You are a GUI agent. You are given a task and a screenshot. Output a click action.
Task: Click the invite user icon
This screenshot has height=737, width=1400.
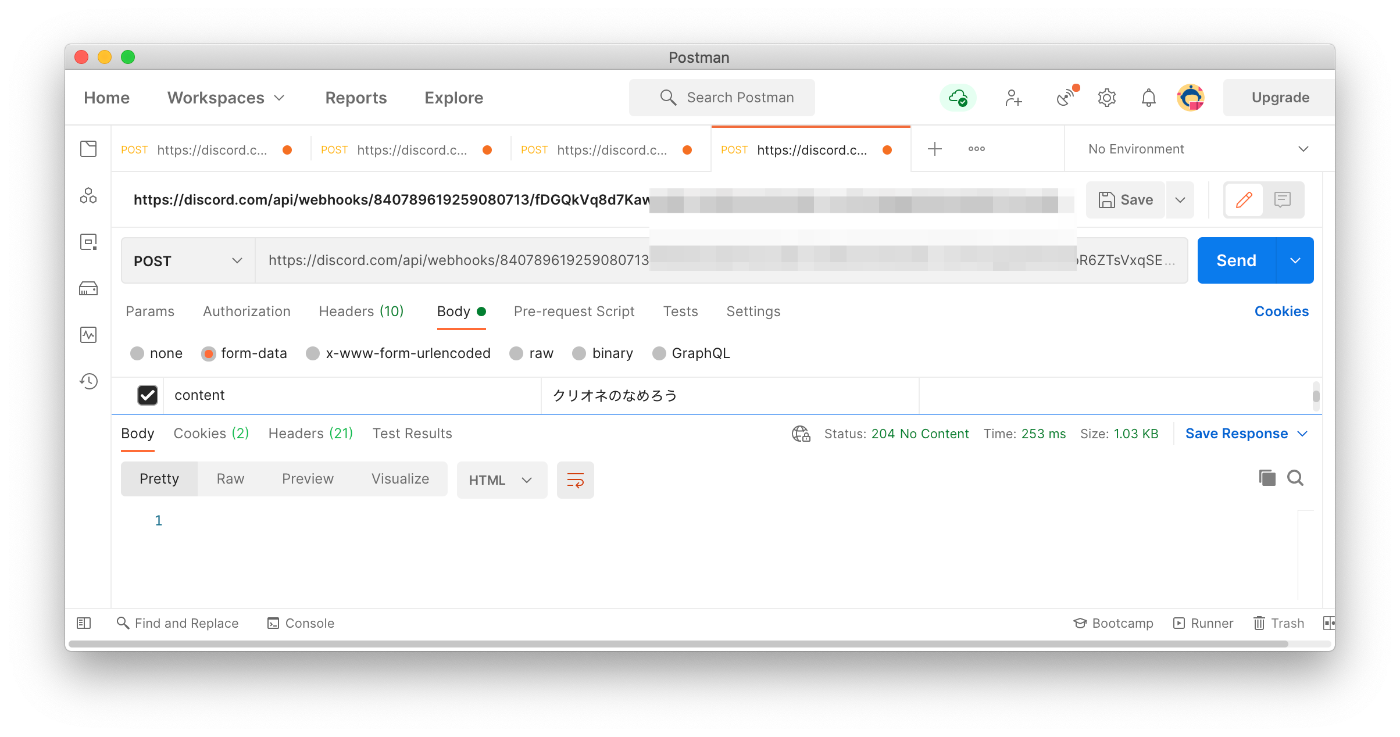pyautogui.click(x=1014, y=97)
